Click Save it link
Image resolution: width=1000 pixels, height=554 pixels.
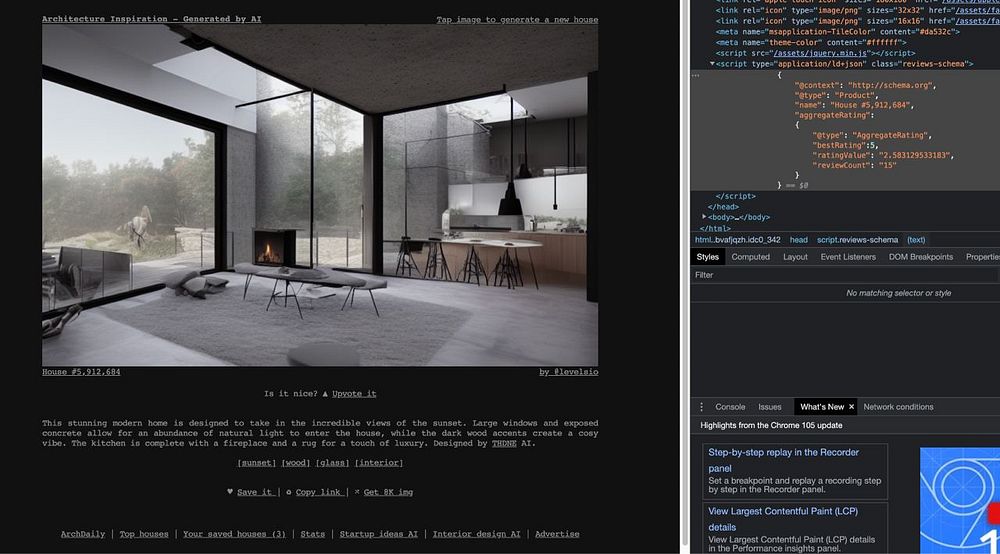pos(254,492)
